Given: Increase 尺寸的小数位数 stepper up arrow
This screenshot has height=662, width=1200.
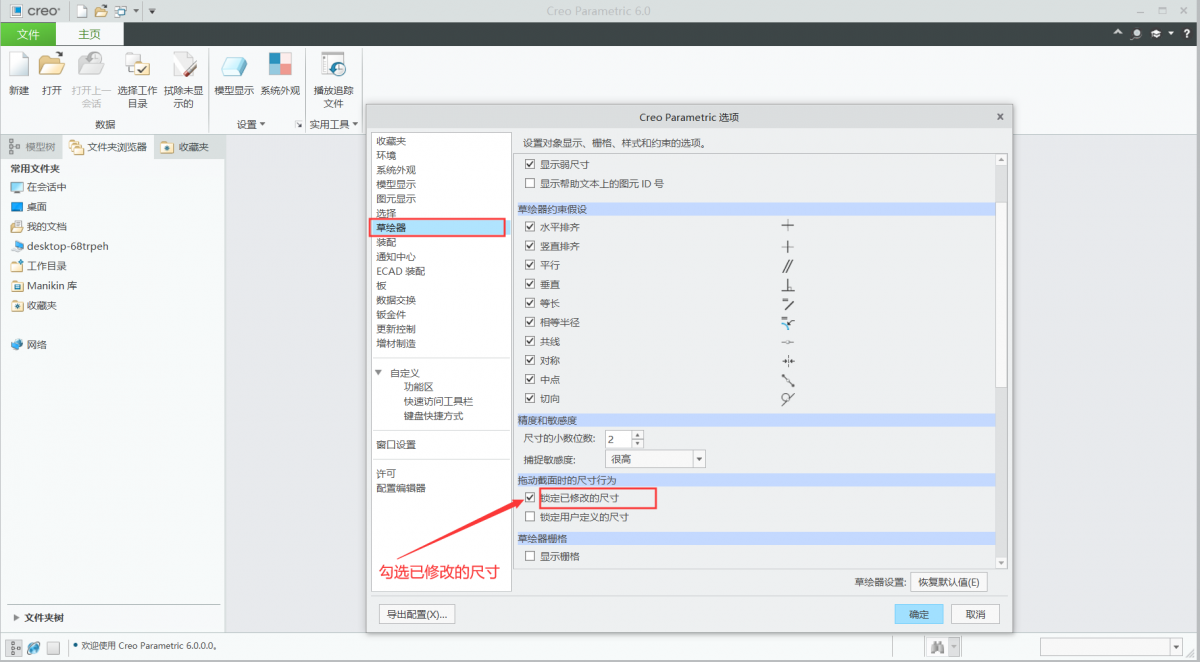Looking at the screenshot, I should click(638, 434).
